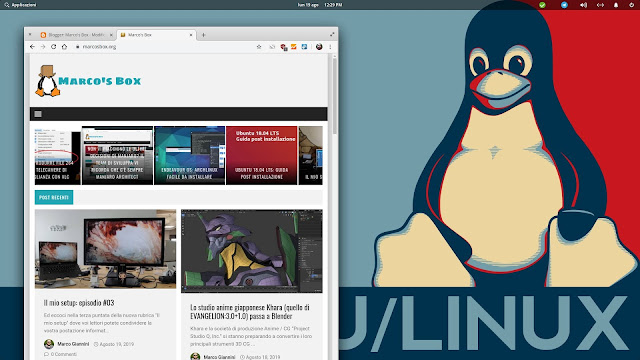
Task: Go back using the browser back arrow
Action: click(32, 47)
